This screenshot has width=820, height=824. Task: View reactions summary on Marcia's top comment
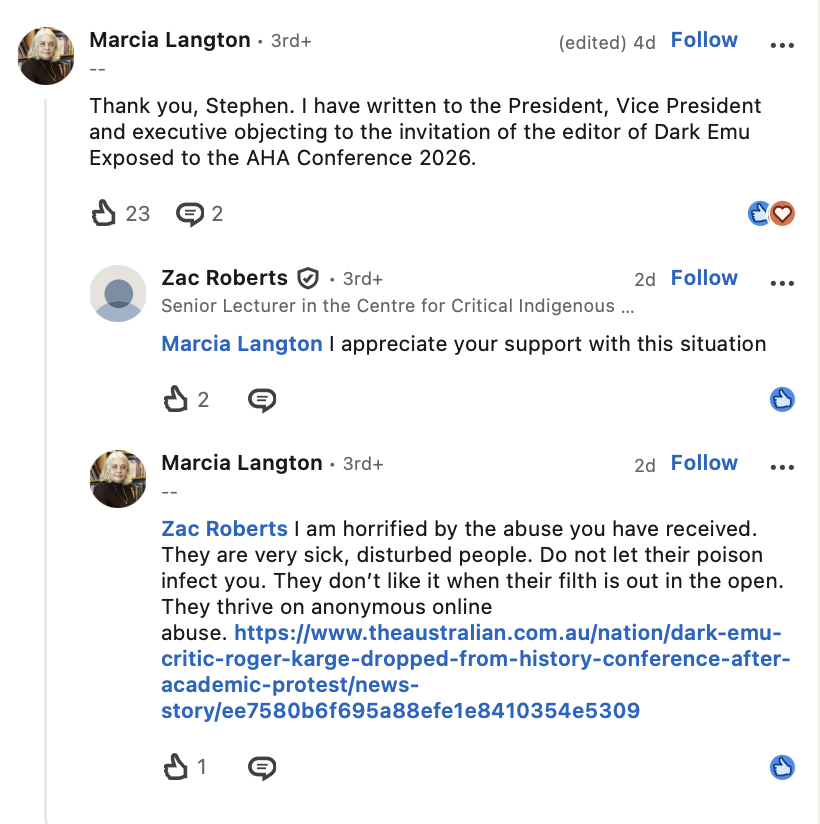tap(771, 213)
